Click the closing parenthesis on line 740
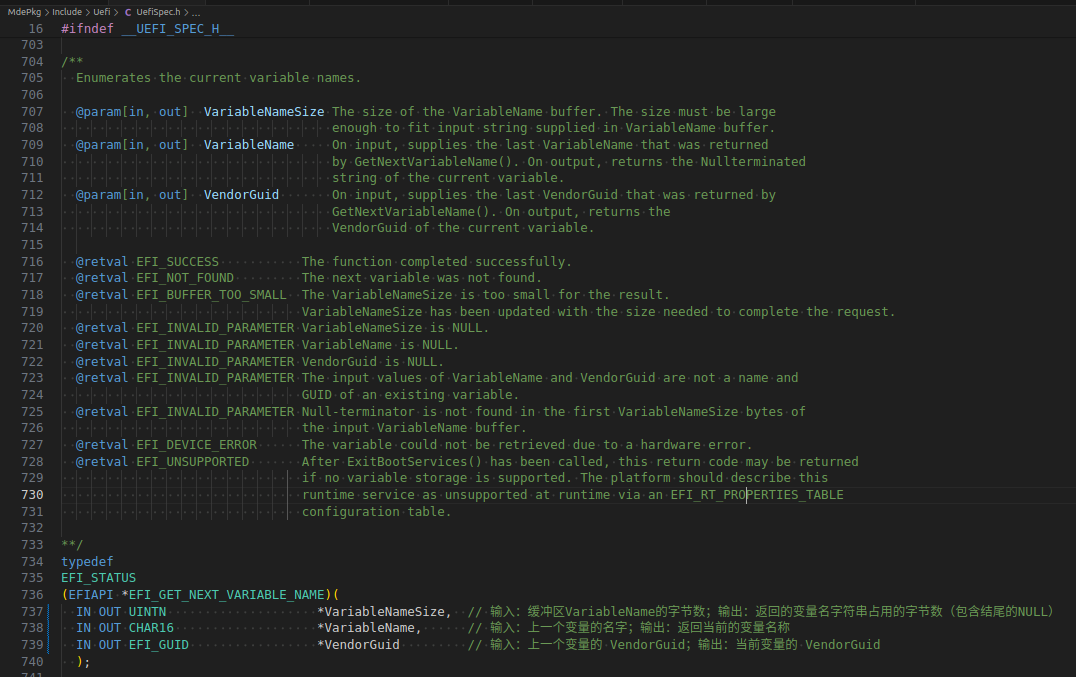 coord(80,661)
